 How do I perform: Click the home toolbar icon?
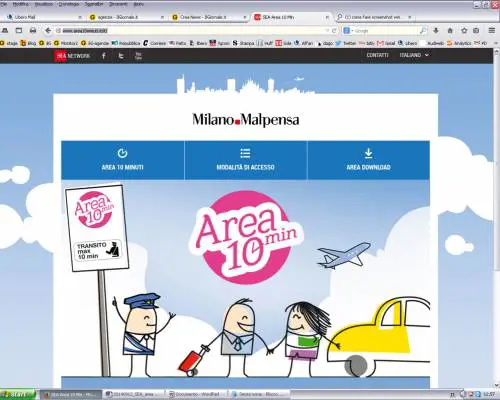click(450, 31)
